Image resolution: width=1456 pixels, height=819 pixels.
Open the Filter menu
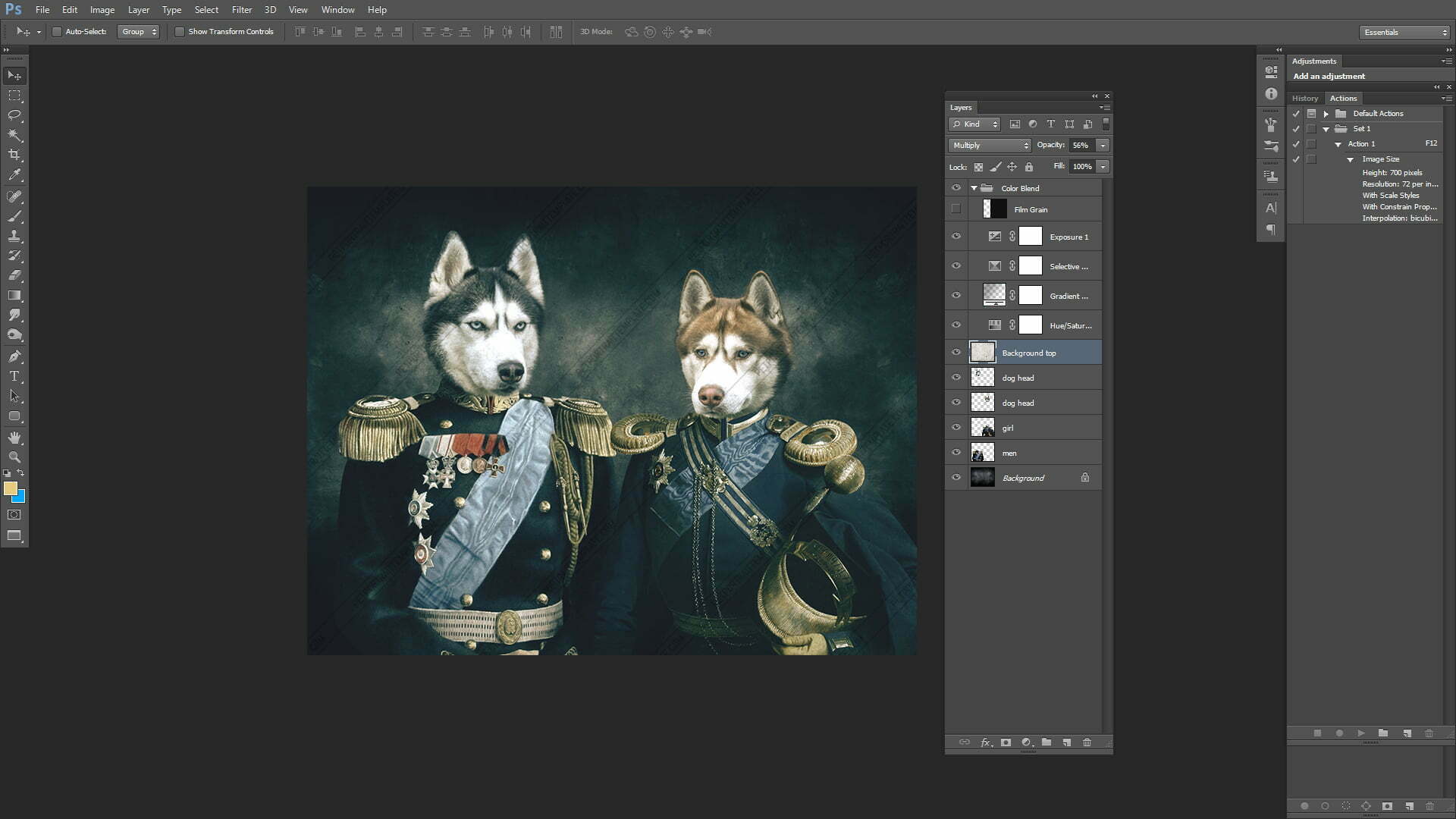pyautogui.click(x=241, y=10)
